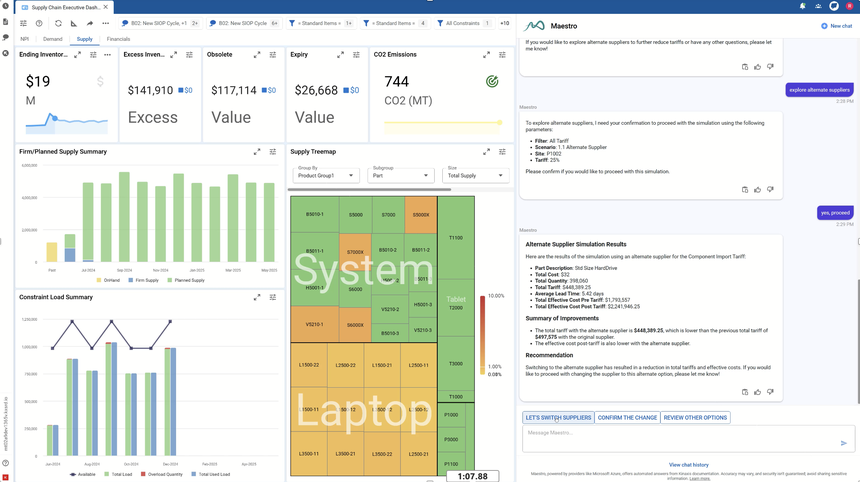The height and width of the screenshot is (482, 860).
Task: Open collaborators people icon in header
Action: [x=818, y=6]
